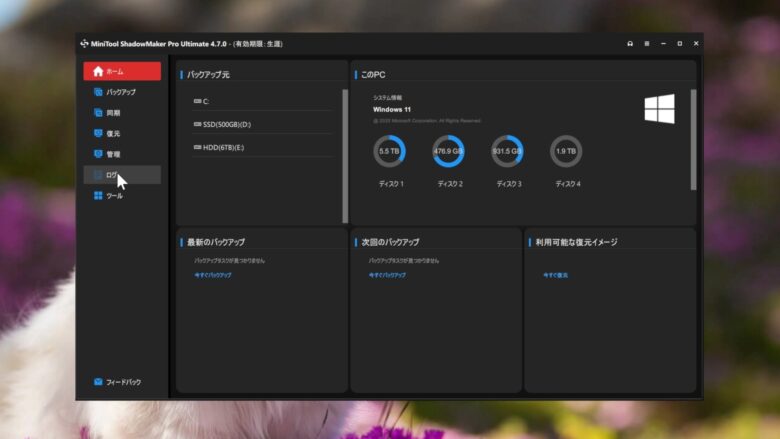Click the フィードバック (Feedback) envelope icon

coord(98,382)
